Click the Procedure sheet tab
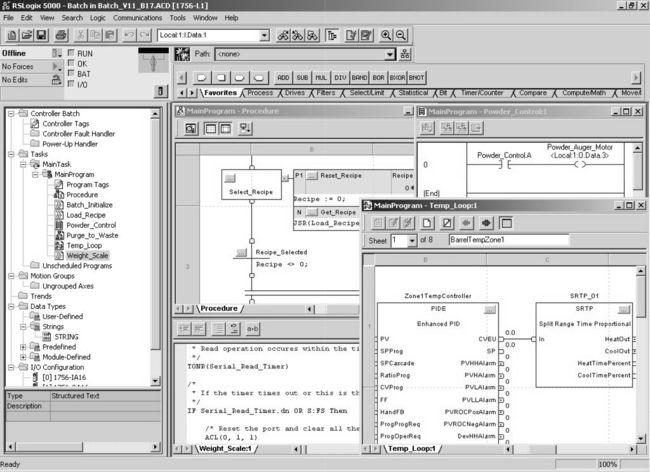This screenshot has width=650, height=472. [219, 308]
